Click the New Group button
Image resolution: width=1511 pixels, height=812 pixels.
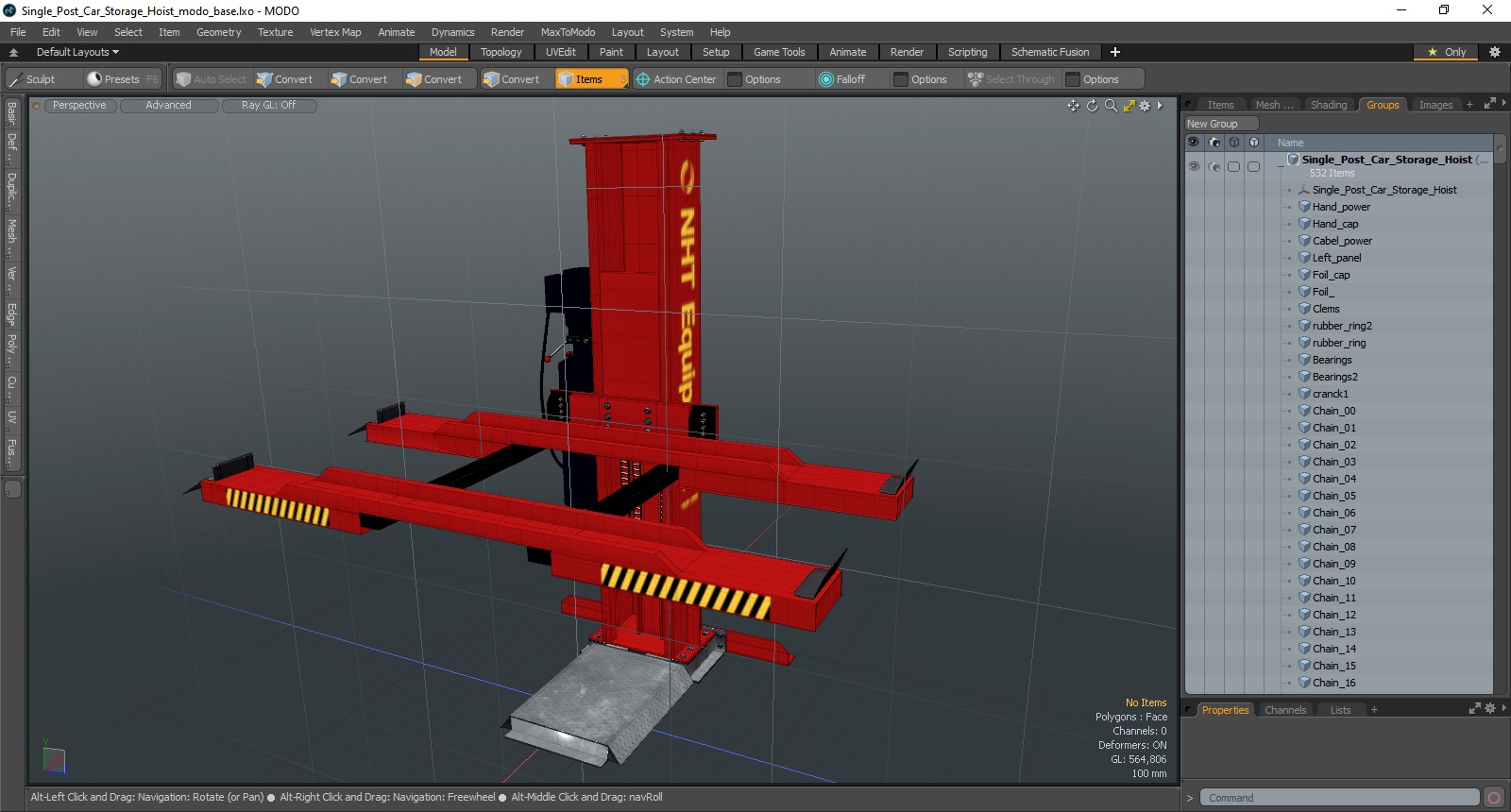click(1221, 124)
